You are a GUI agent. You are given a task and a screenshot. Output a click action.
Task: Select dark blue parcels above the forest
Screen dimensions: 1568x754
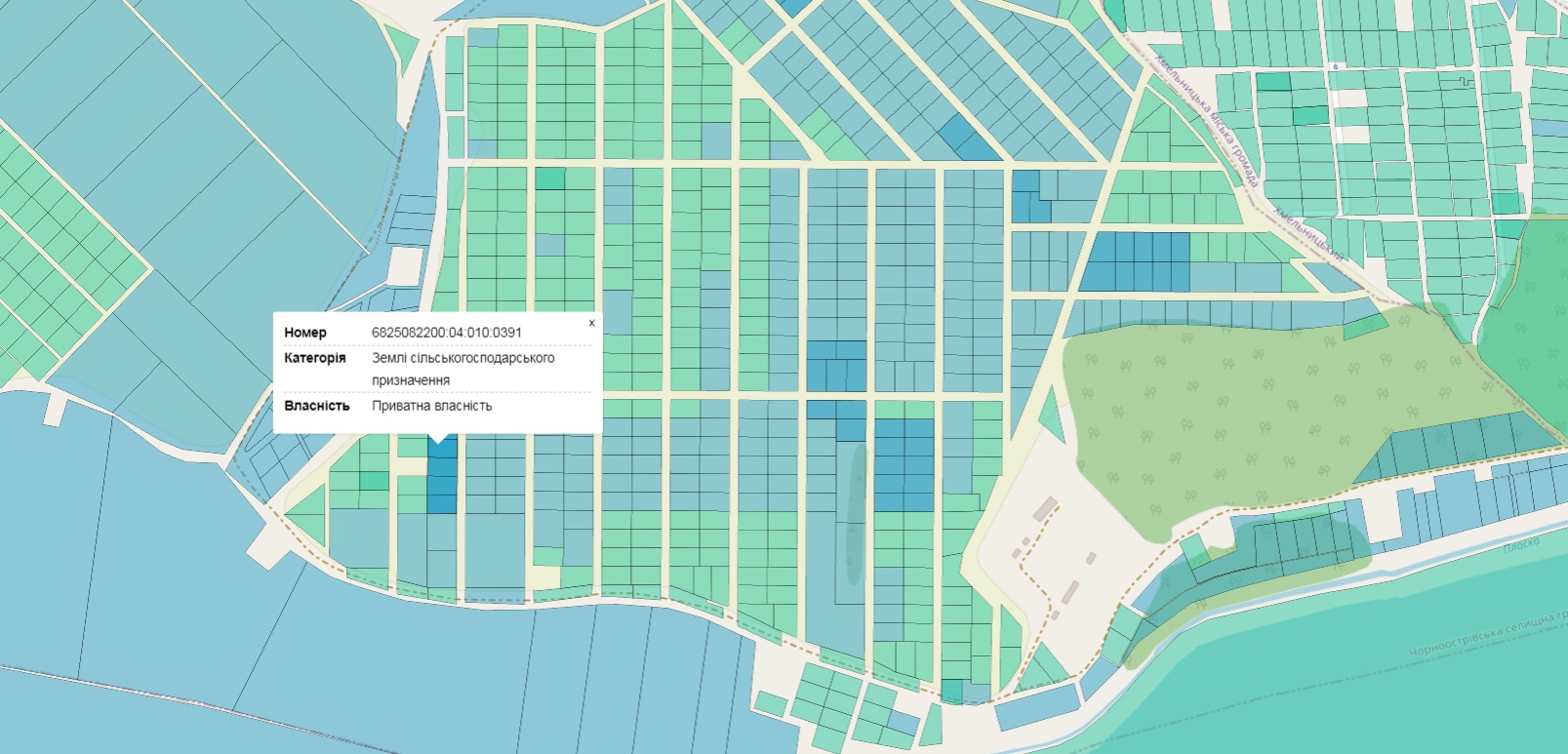coord(1135,261)
